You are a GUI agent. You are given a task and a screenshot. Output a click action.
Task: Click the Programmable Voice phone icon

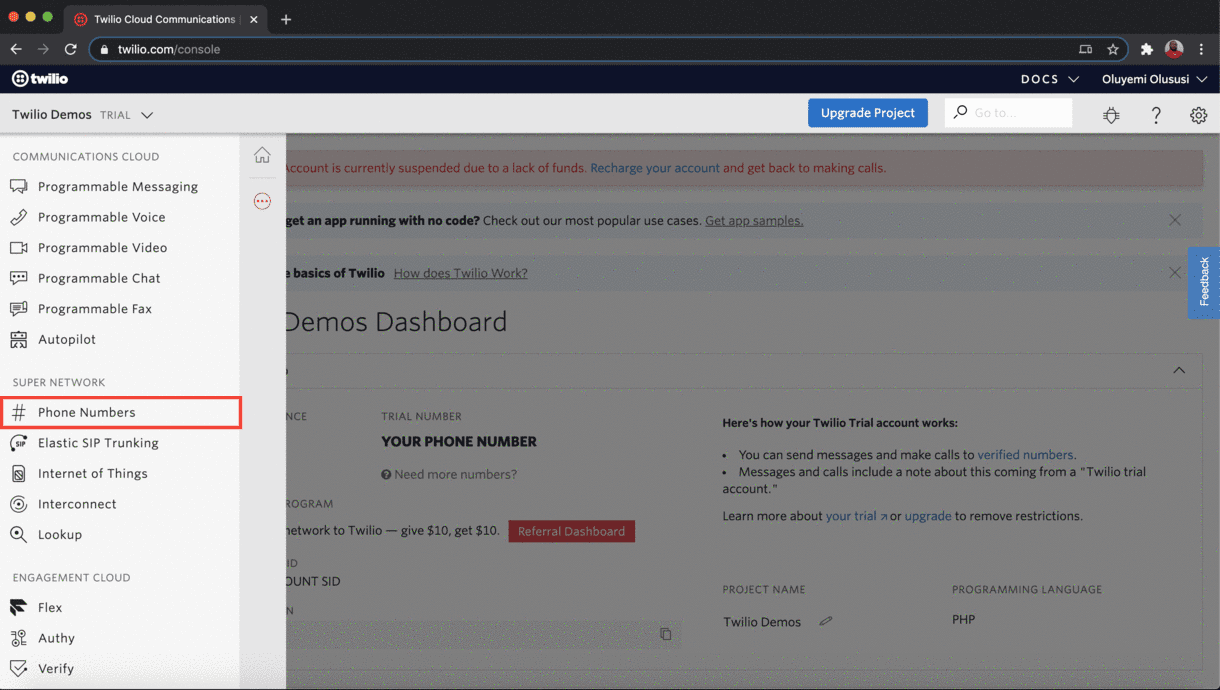point(18,217)
